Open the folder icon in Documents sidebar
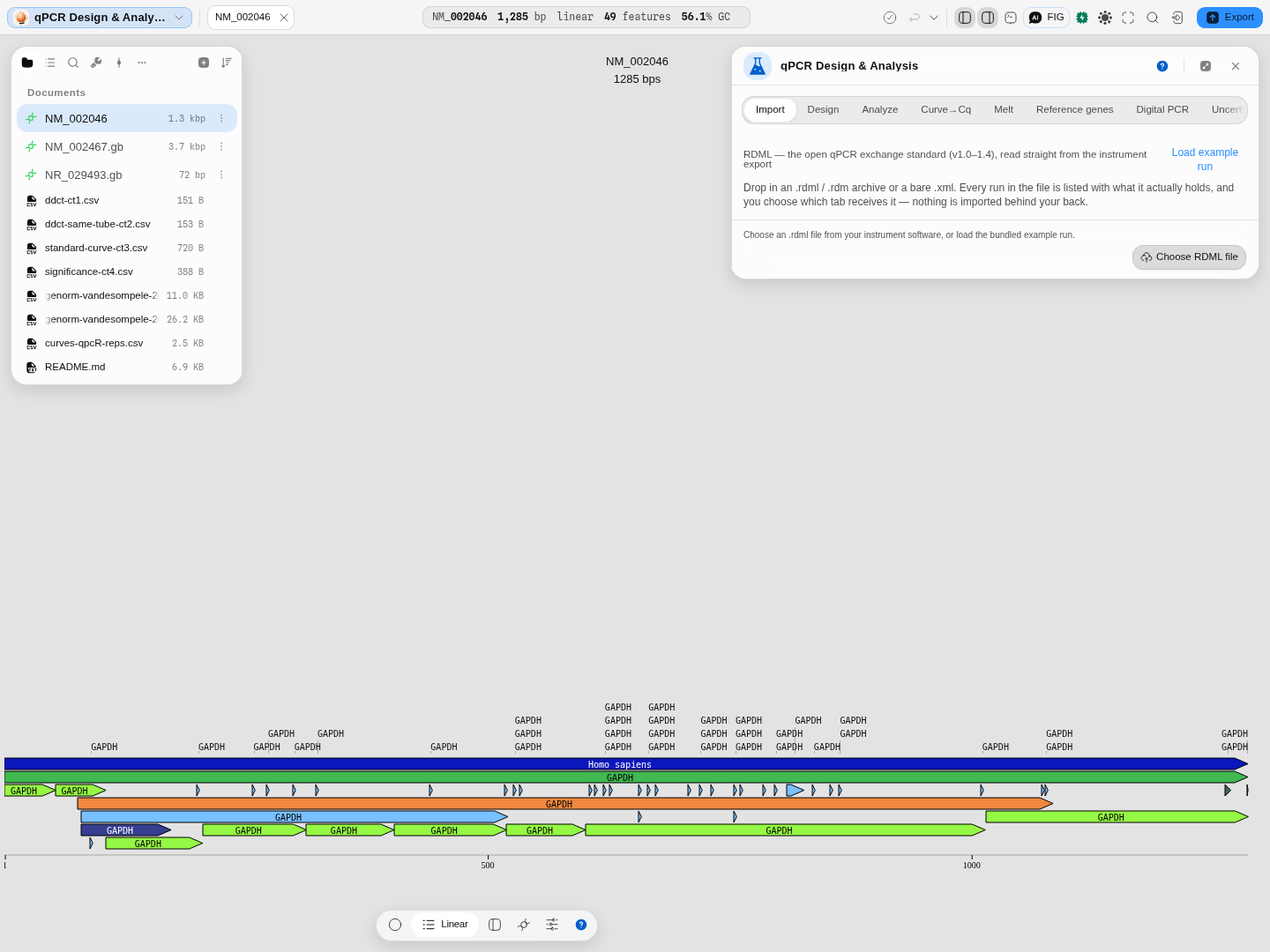The image size is (1270, 952). (x=27, y=63)
